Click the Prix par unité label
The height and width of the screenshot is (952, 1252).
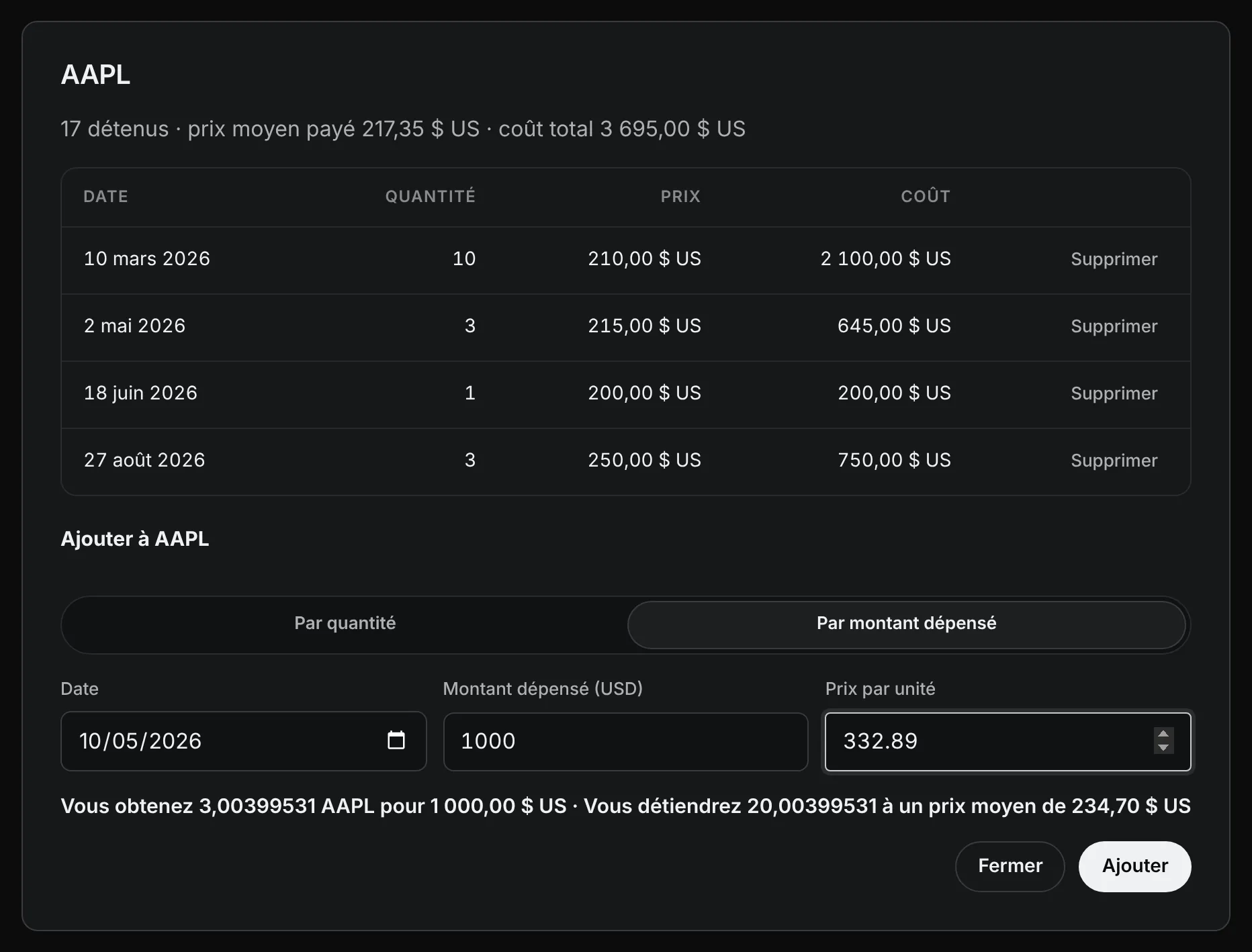880,689
